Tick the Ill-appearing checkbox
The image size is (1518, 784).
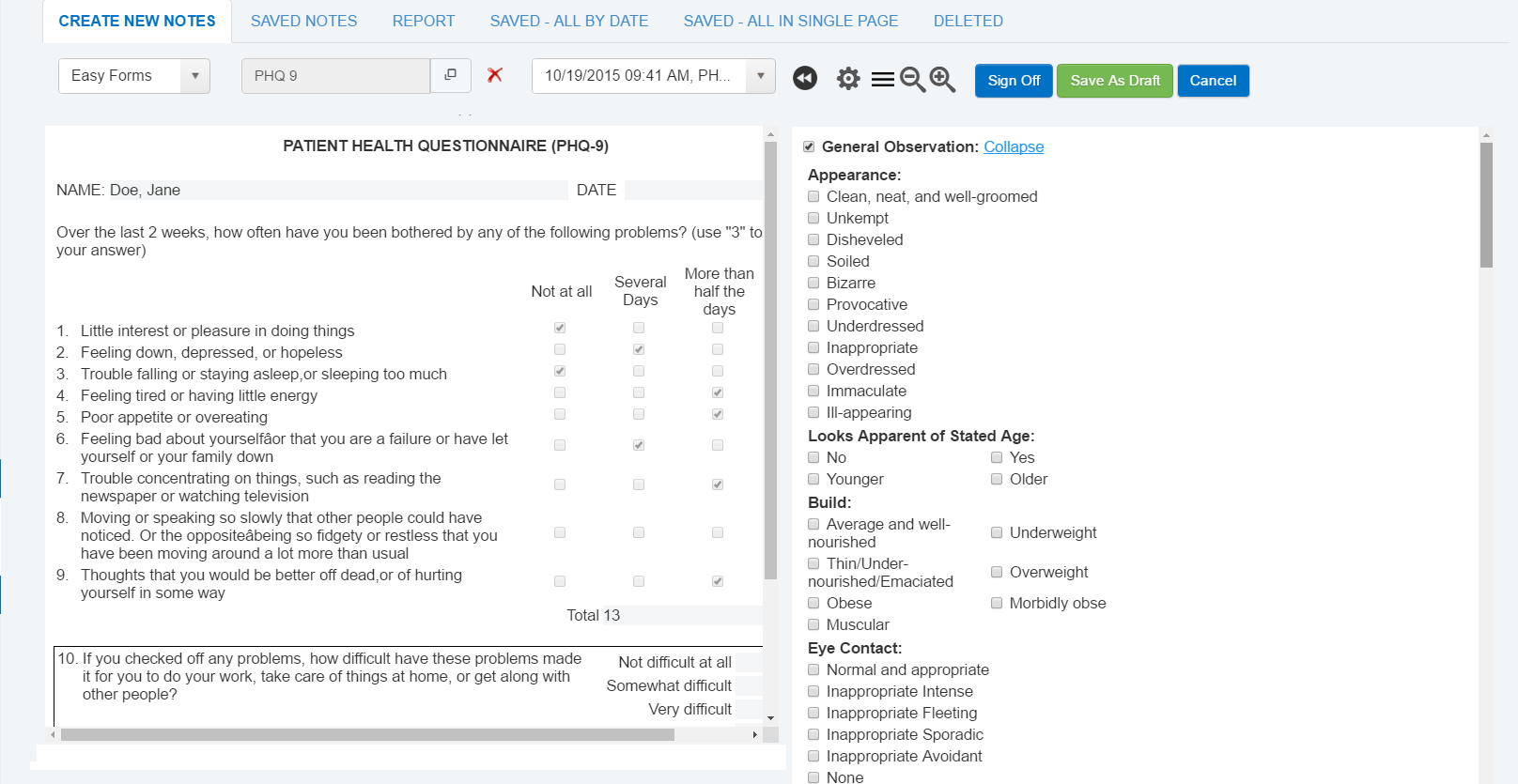point(813,412)
